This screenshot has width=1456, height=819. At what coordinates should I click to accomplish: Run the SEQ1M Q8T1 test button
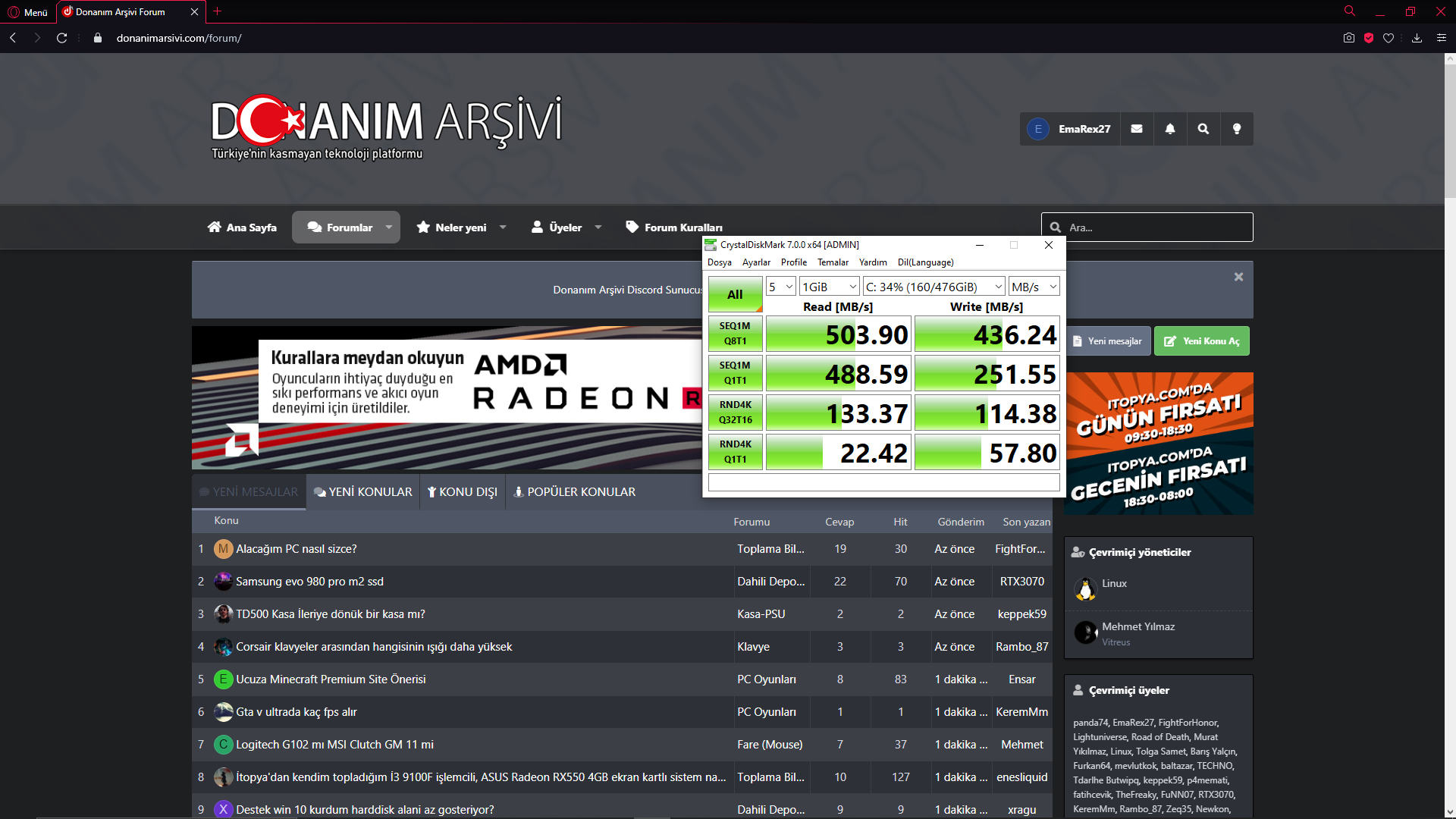[x=735, y=334]
